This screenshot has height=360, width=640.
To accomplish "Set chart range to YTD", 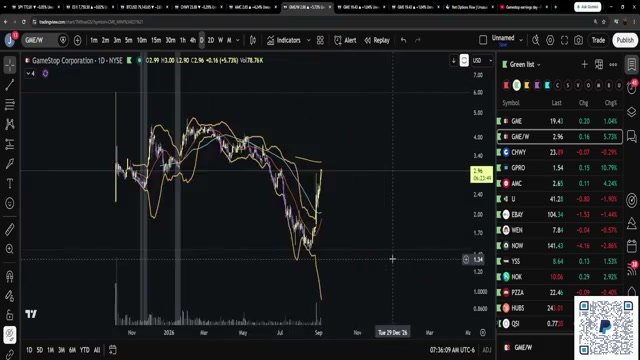I will click(84, 350).
